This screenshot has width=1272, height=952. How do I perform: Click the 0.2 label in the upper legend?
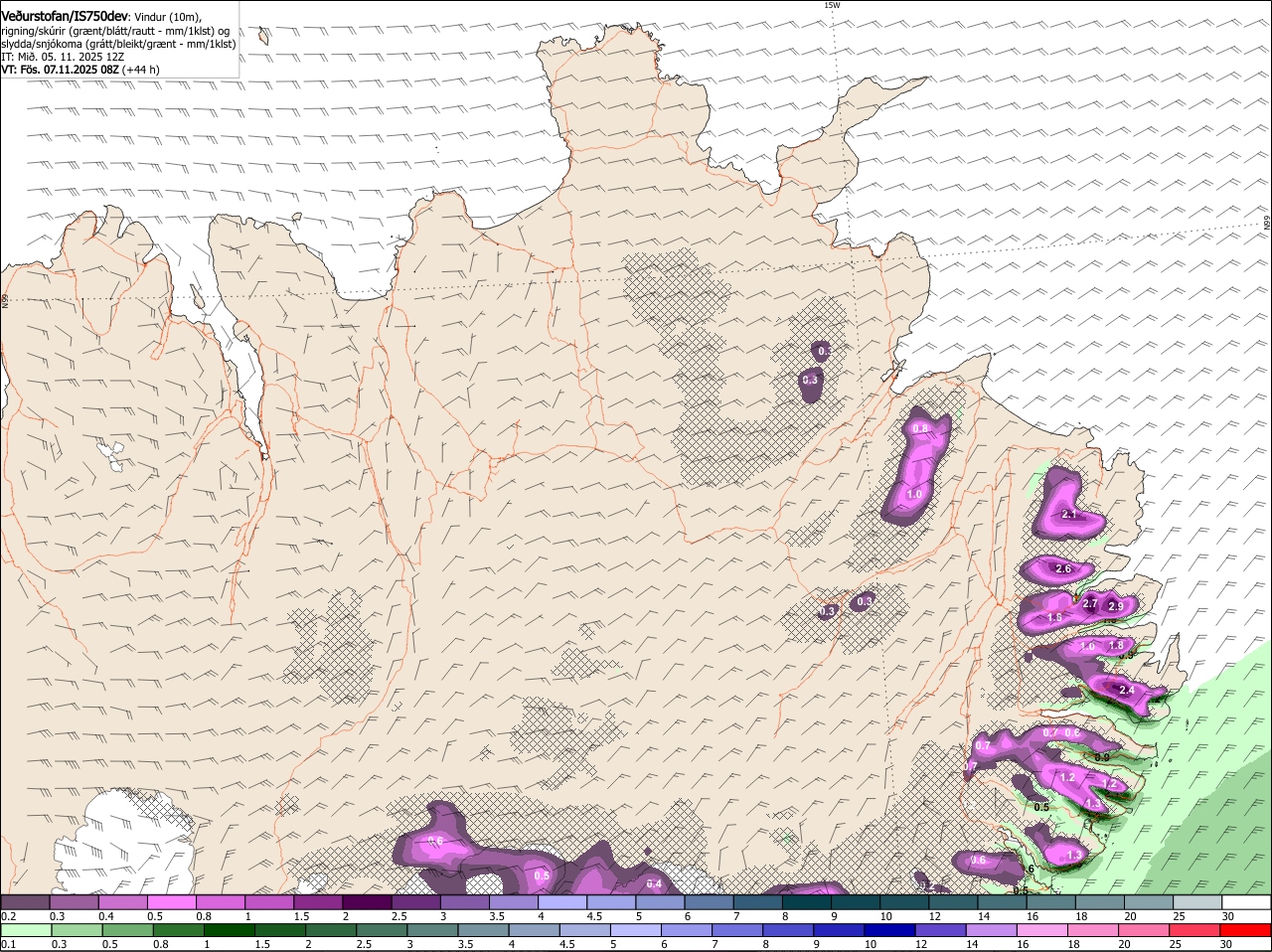pyautogui.click(x=8, y=916)
